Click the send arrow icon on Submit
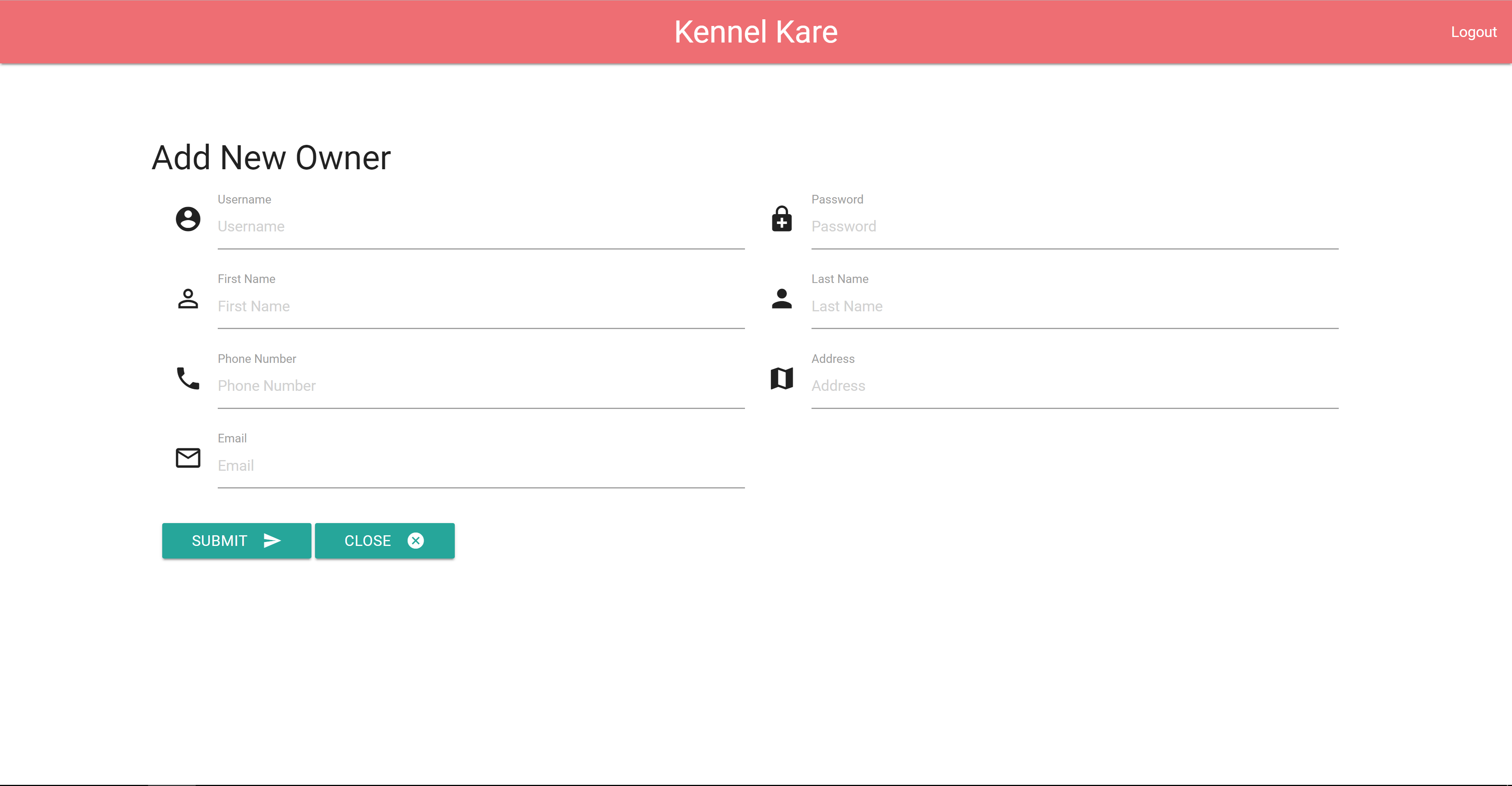Viewport: 1512px width, 786px height. coord(272,540)
